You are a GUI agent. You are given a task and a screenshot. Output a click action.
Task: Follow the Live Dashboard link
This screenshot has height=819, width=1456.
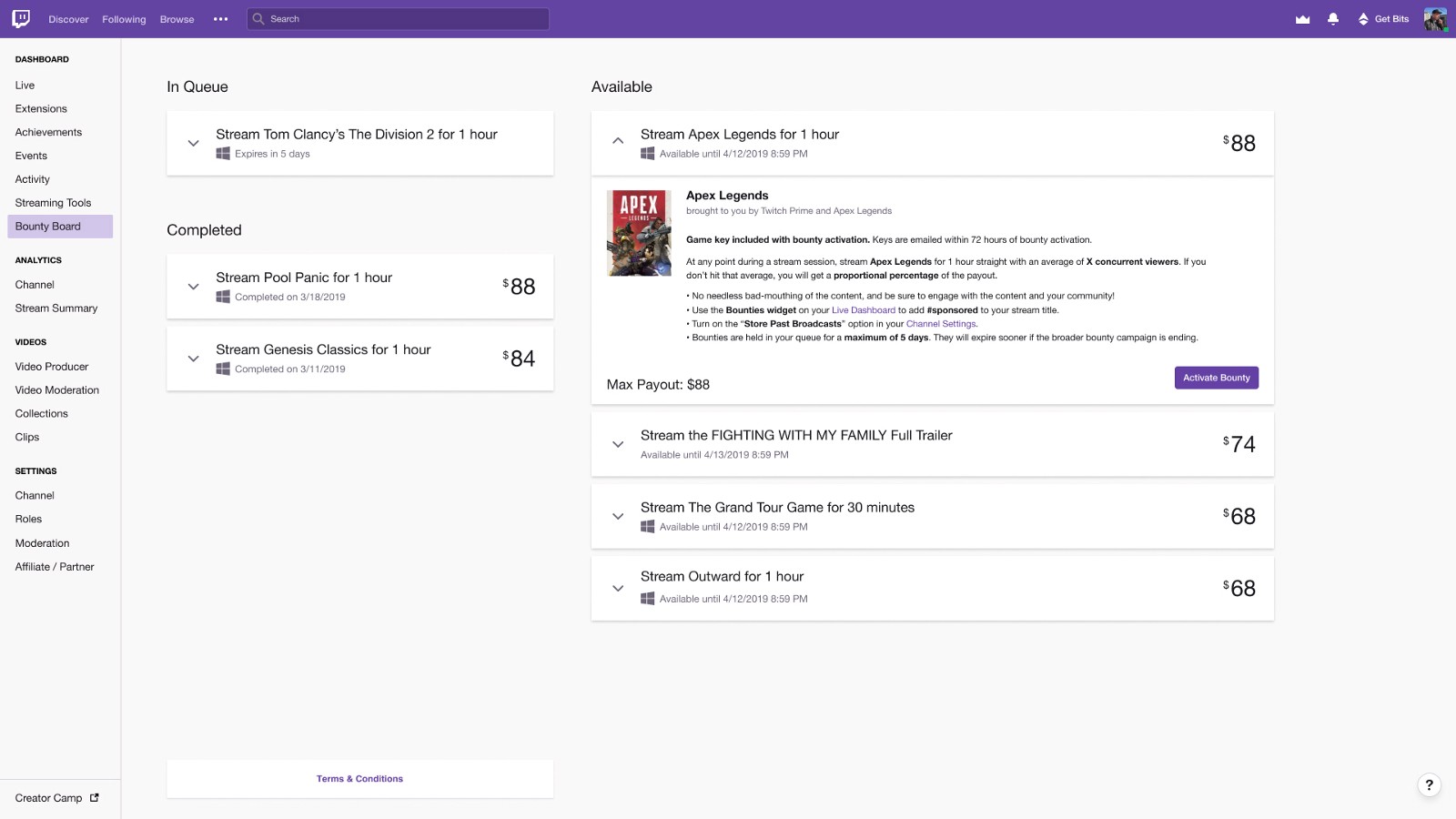[x=864, y=310]
